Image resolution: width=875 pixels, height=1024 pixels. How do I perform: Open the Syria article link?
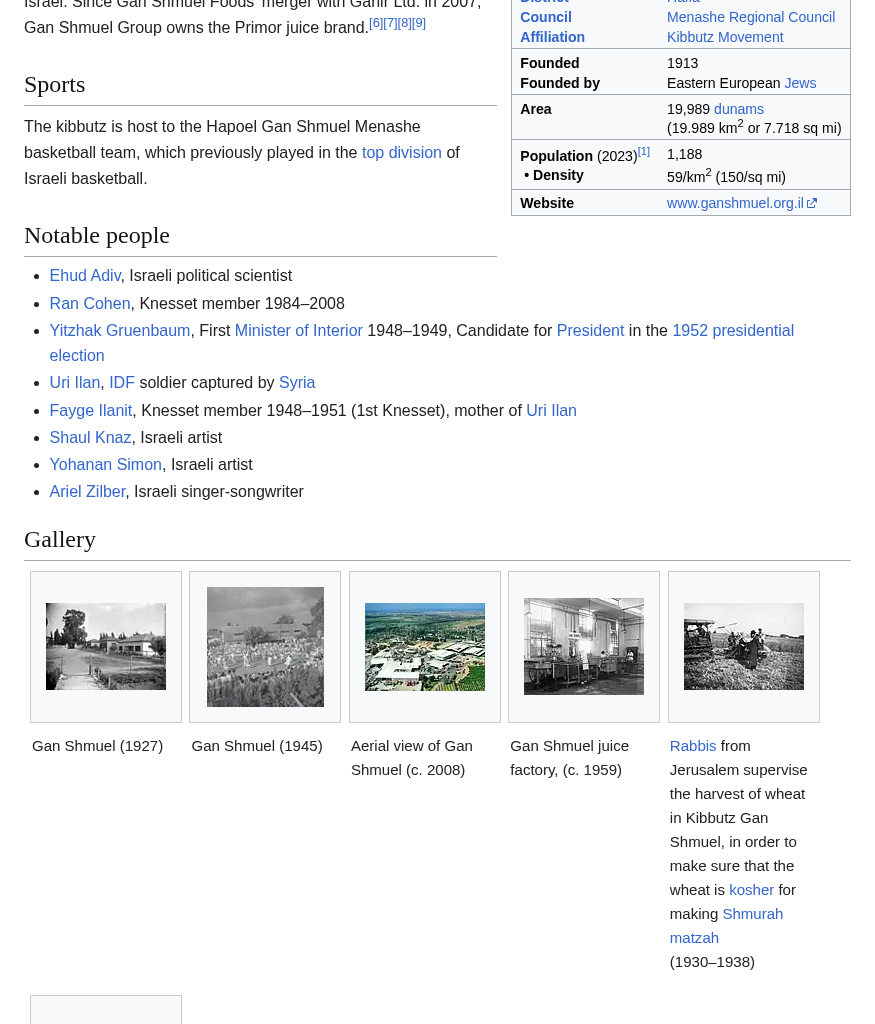point(296,383)
